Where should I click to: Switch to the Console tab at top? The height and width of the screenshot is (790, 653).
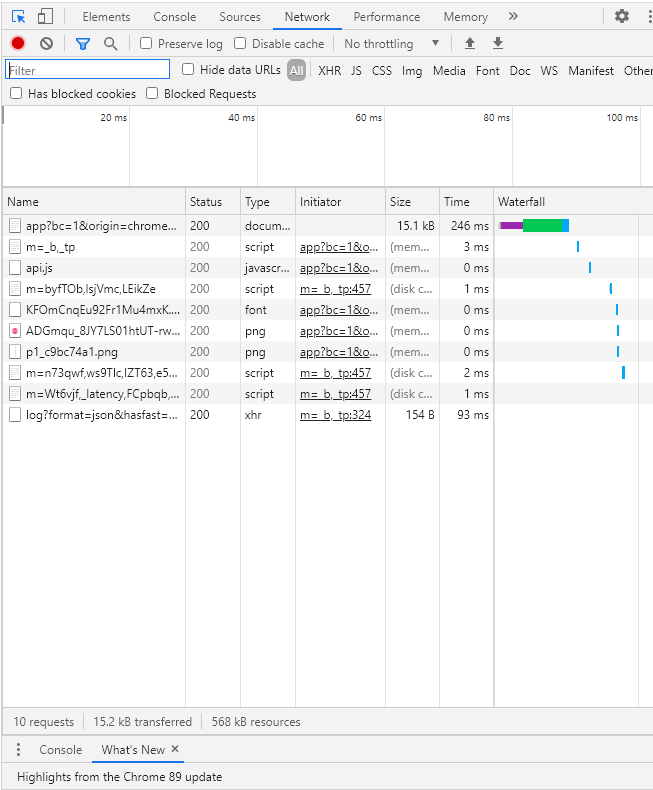[x=175, y=17]
